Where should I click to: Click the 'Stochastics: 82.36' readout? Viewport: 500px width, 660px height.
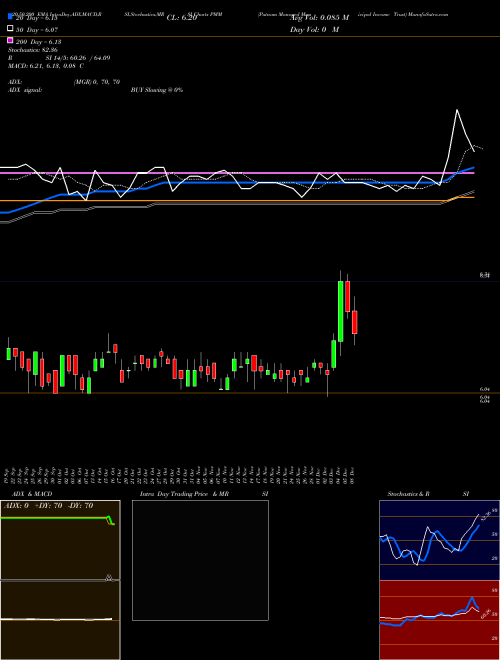(32, 50)
